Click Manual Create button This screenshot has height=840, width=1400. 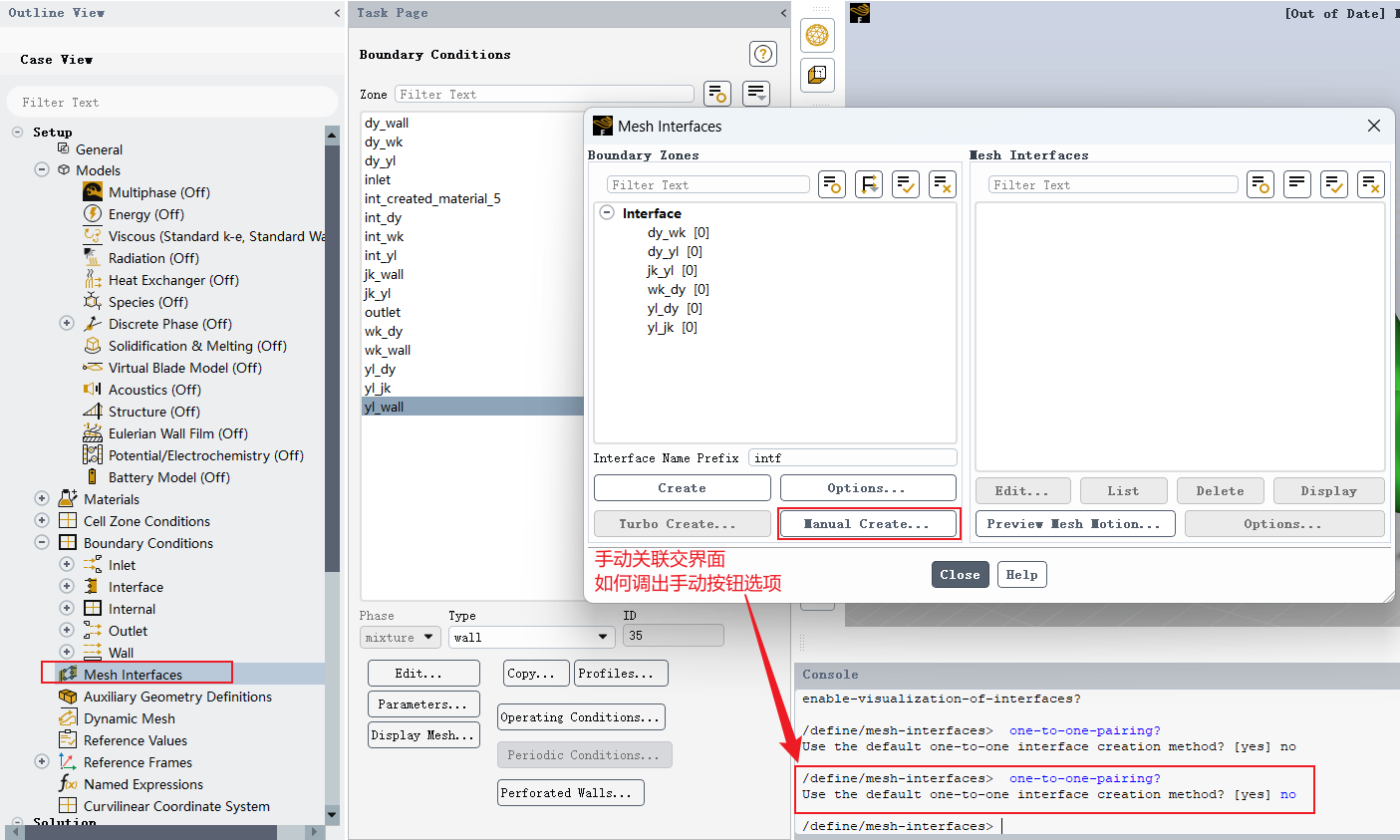pos(868,523)
